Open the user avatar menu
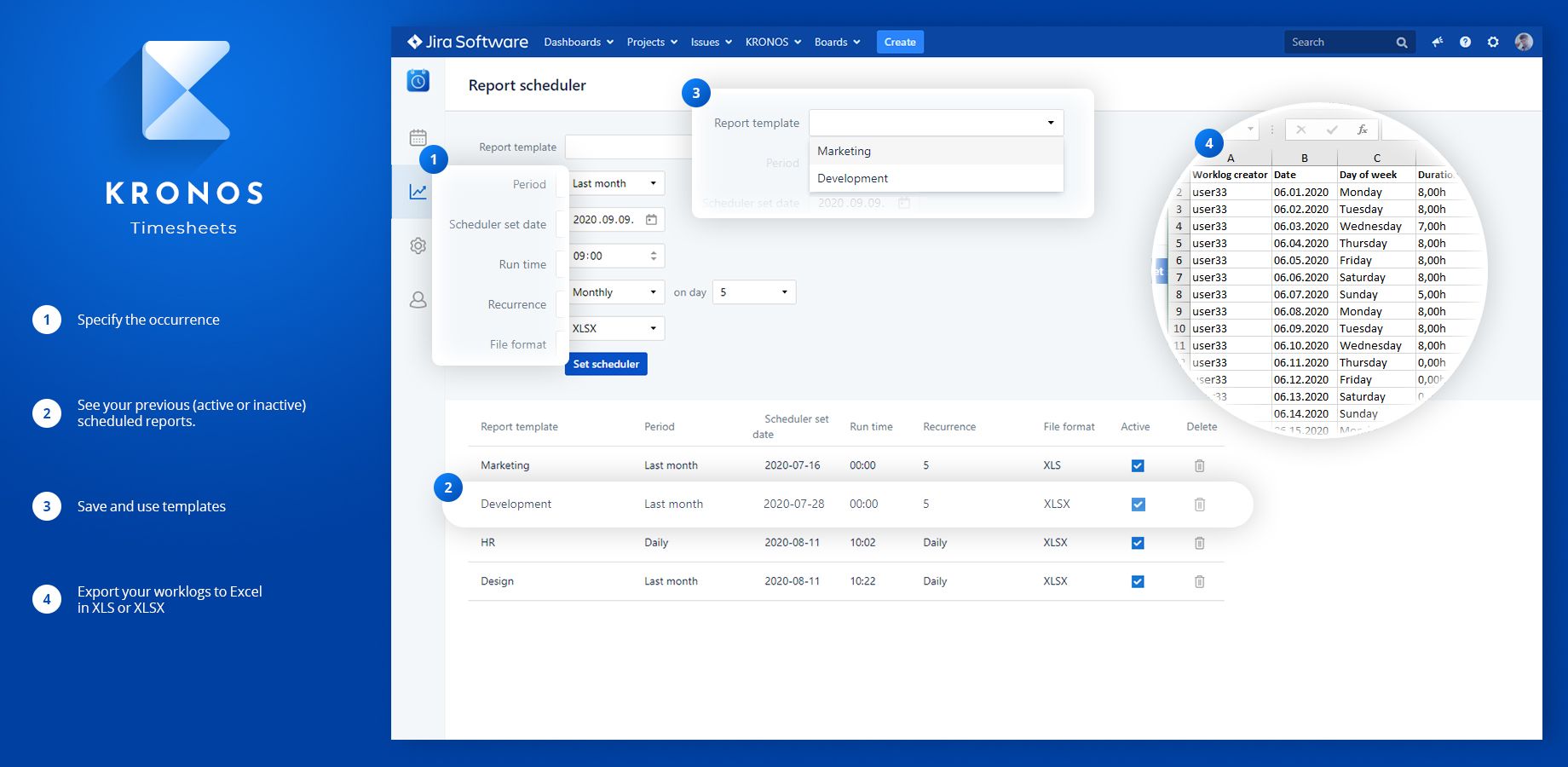This screenshot has width=1568, height=767. click(x=1524, y=42)
